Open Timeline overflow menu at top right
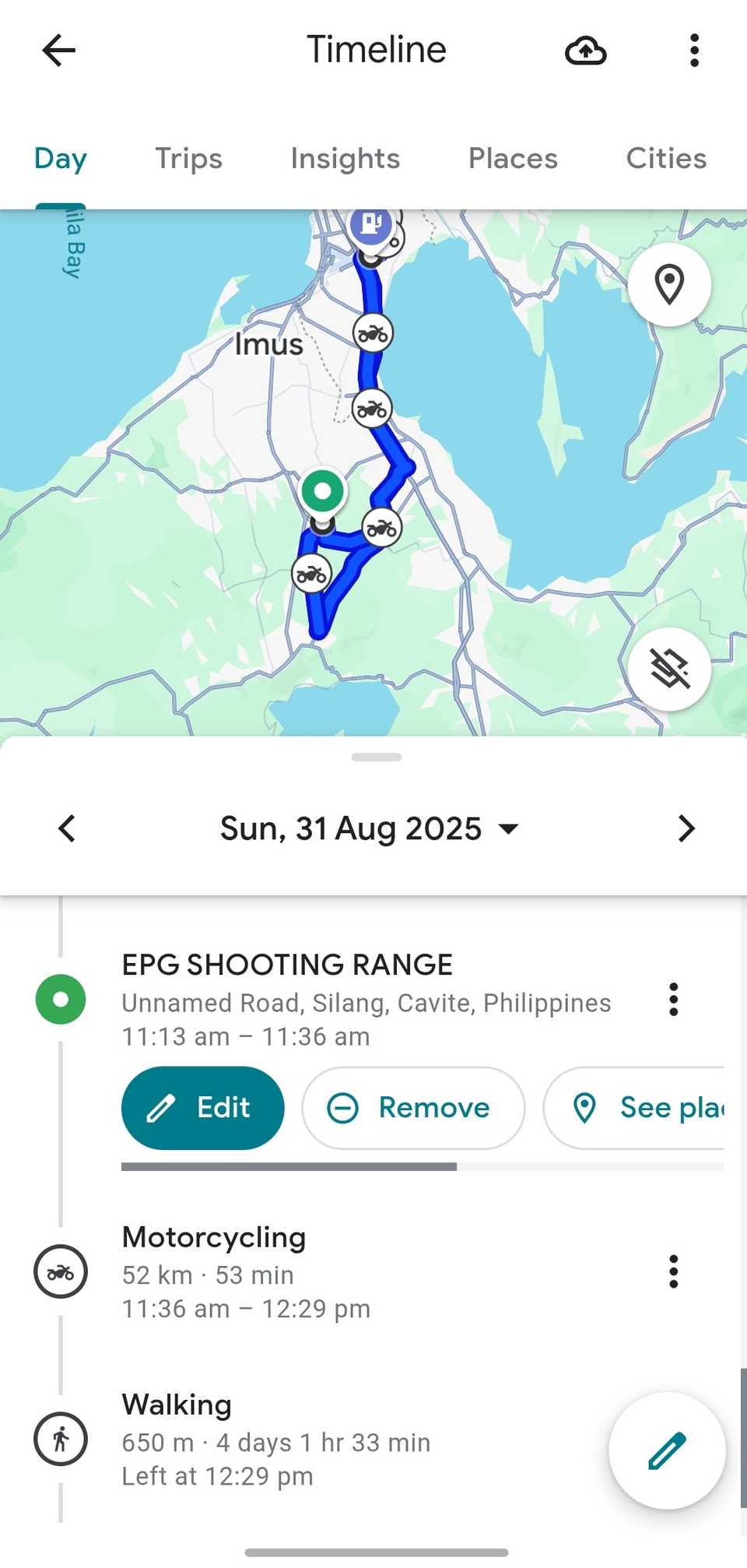The image size is (747, 1568). (x=694, y=51)
